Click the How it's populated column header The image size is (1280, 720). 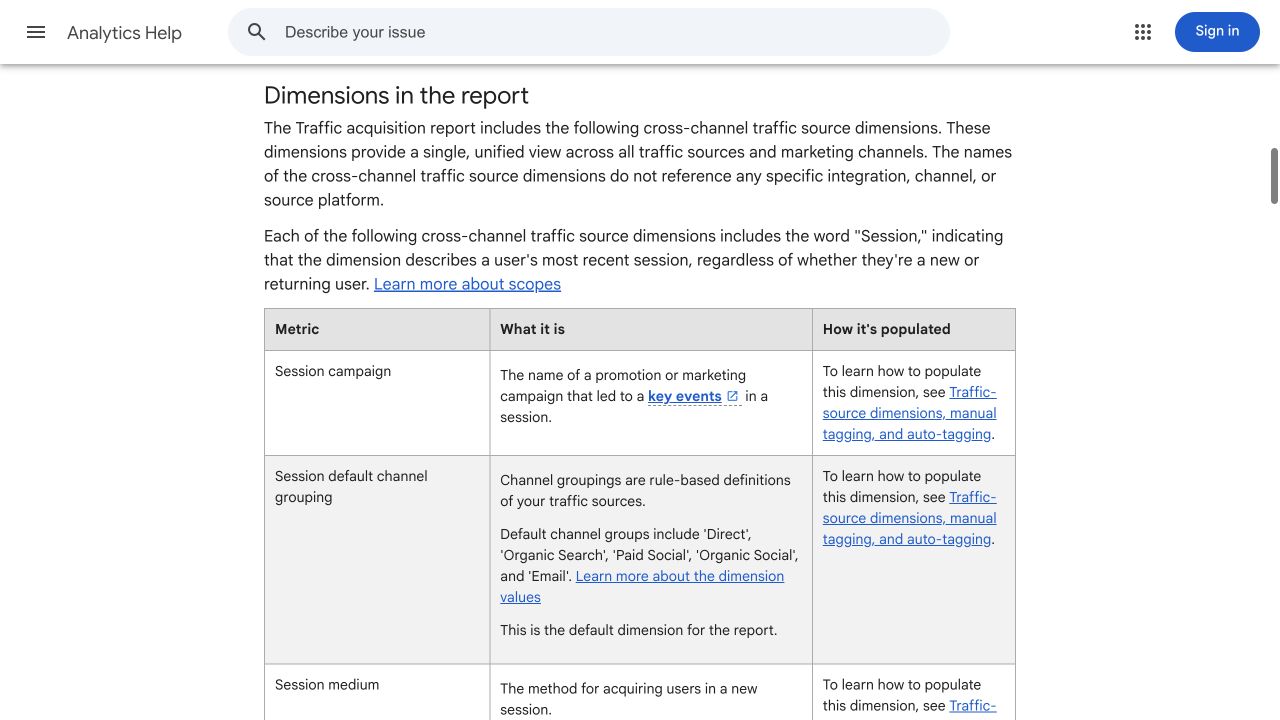pos(914,329)
